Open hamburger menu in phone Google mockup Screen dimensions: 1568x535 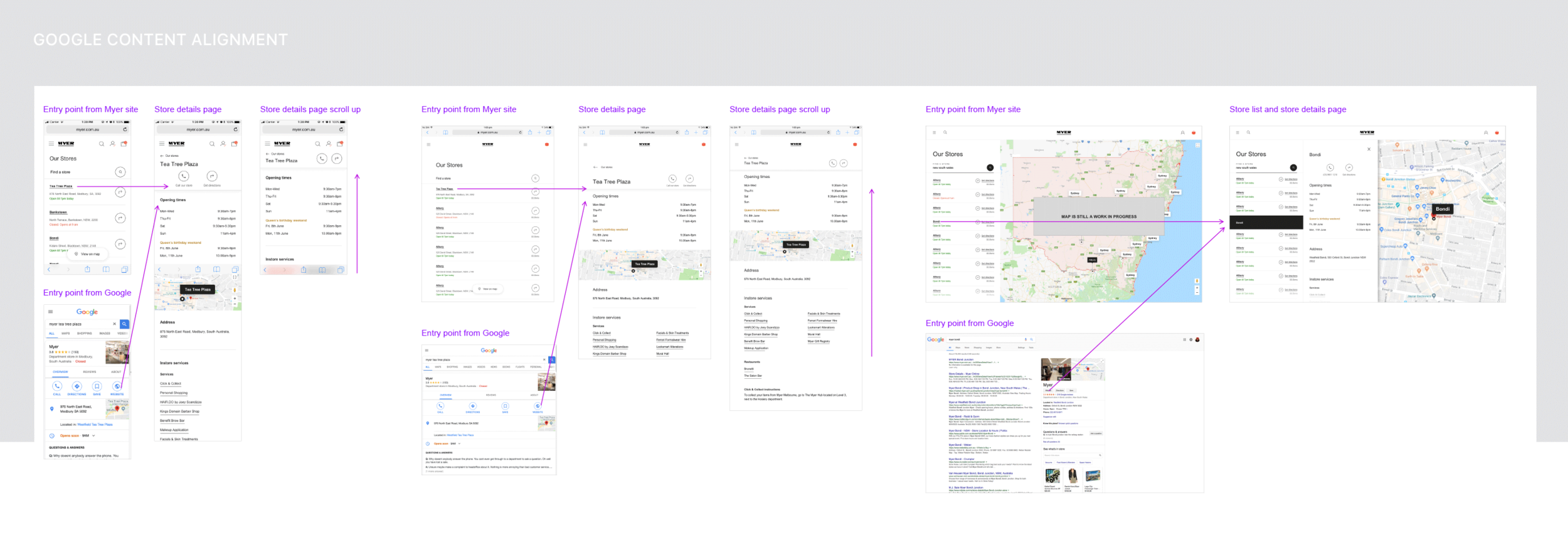click(x=51, y=312)
